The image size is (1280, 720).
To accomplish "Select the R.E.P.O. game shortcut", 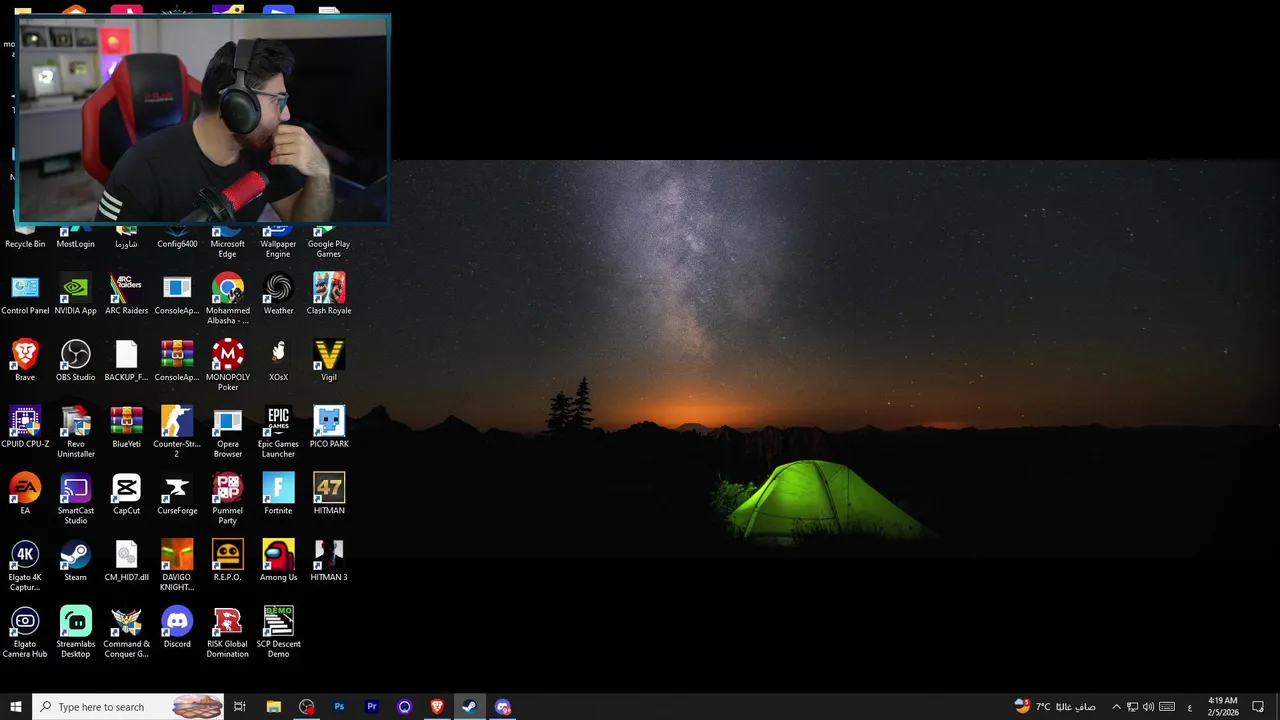I will tap(228, 561).
